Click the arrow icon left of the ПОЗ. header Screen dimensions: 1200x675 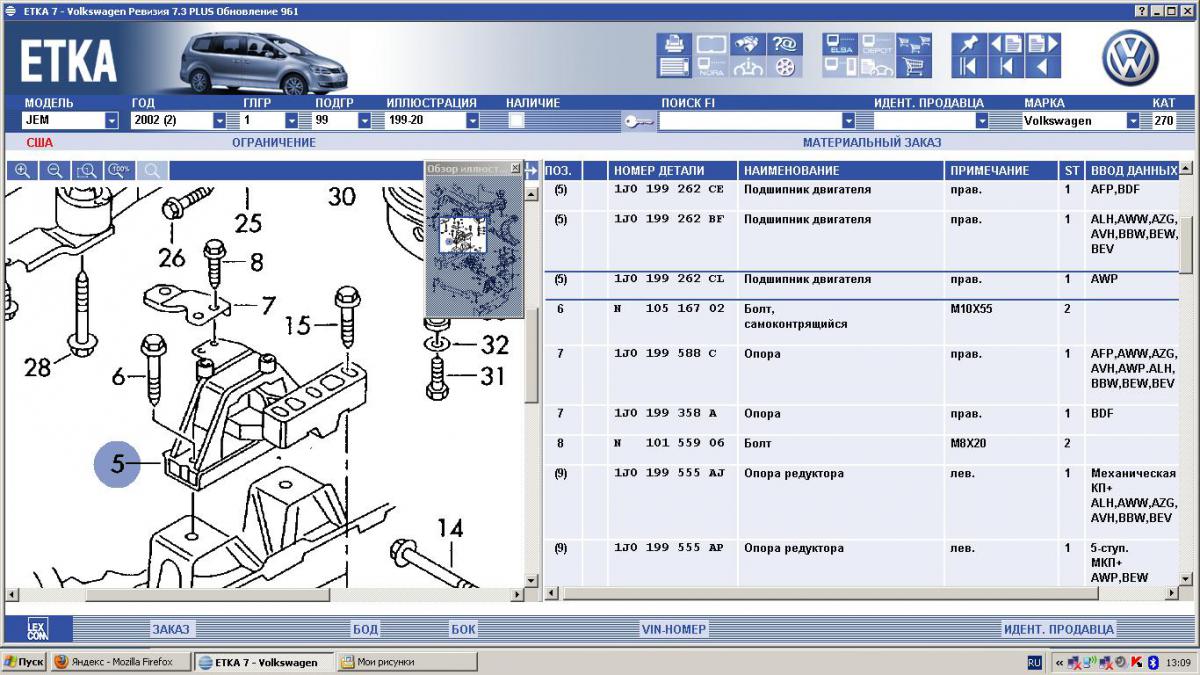tap(531, 171)
